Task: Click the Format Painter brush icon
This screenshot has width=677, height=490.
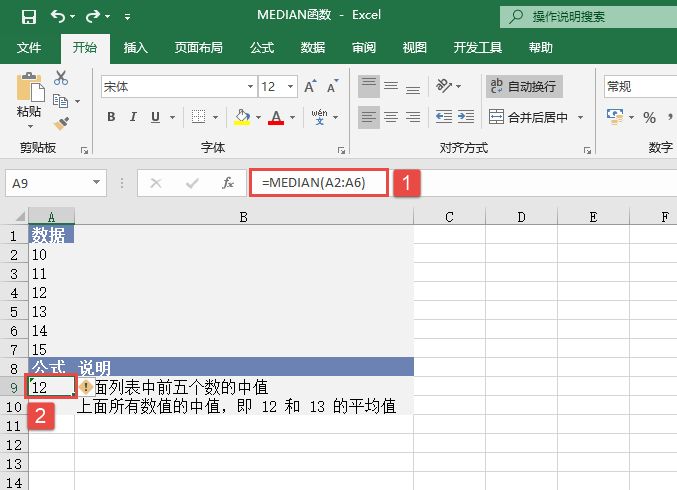Action: pos(61,124)
